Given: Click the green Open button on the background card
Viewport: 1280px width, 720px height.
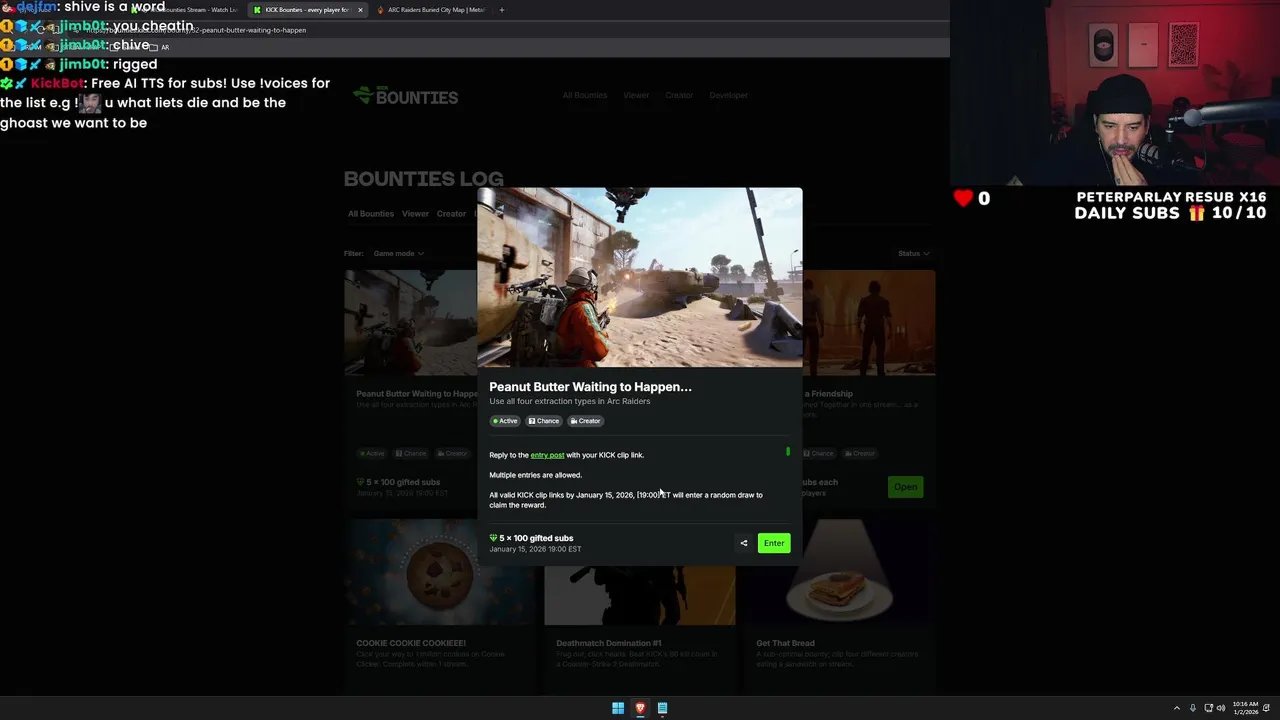Looking at the screenshot, I should click(x=905, y=487).
